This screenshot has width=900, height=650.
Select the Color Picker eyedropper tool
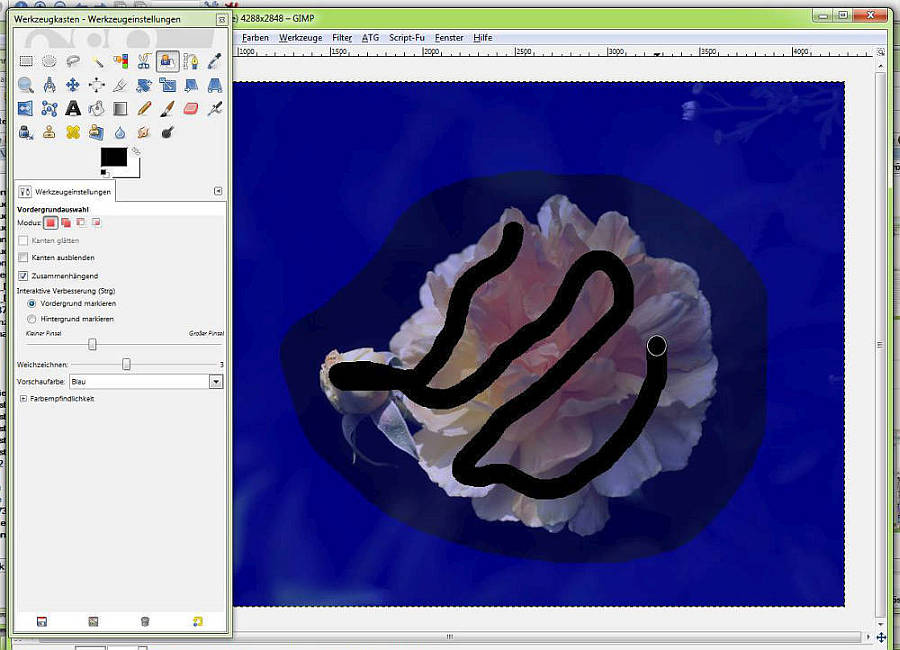[x=214, y=61]
